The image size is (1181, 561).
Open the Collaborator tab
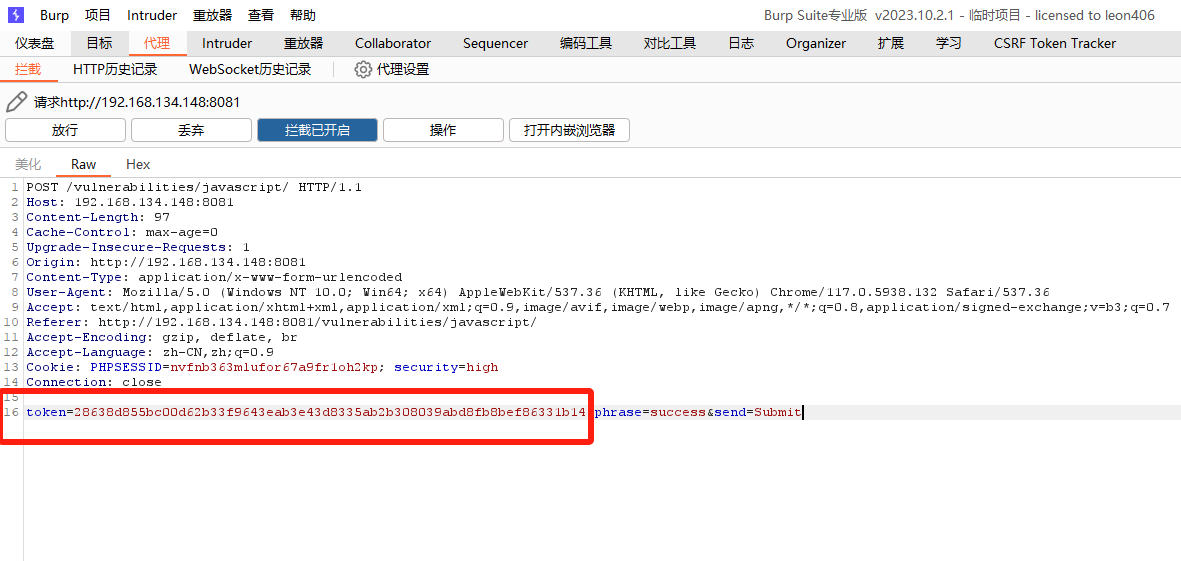coord(393,44)
